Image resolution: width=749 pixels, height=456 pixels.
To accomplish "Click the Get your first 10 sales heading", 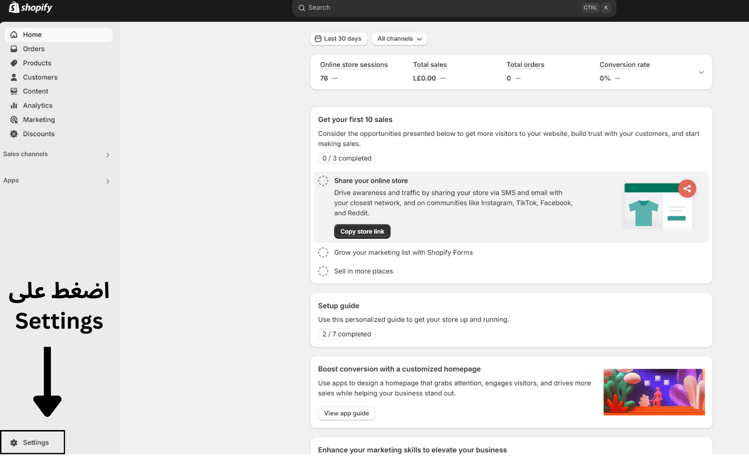I will 355,119.
